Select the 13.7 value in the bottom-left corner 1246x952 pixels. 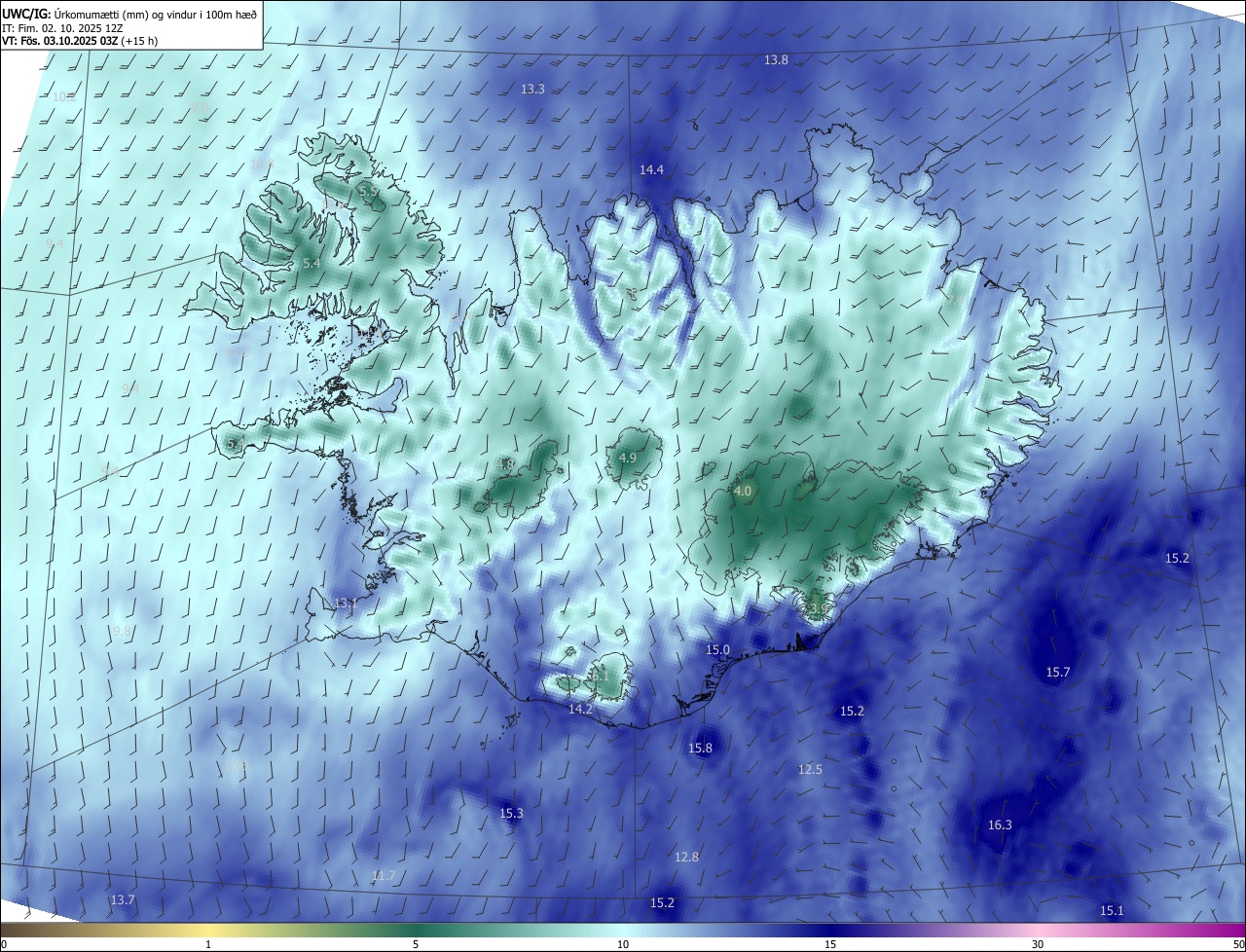point(123,900)
